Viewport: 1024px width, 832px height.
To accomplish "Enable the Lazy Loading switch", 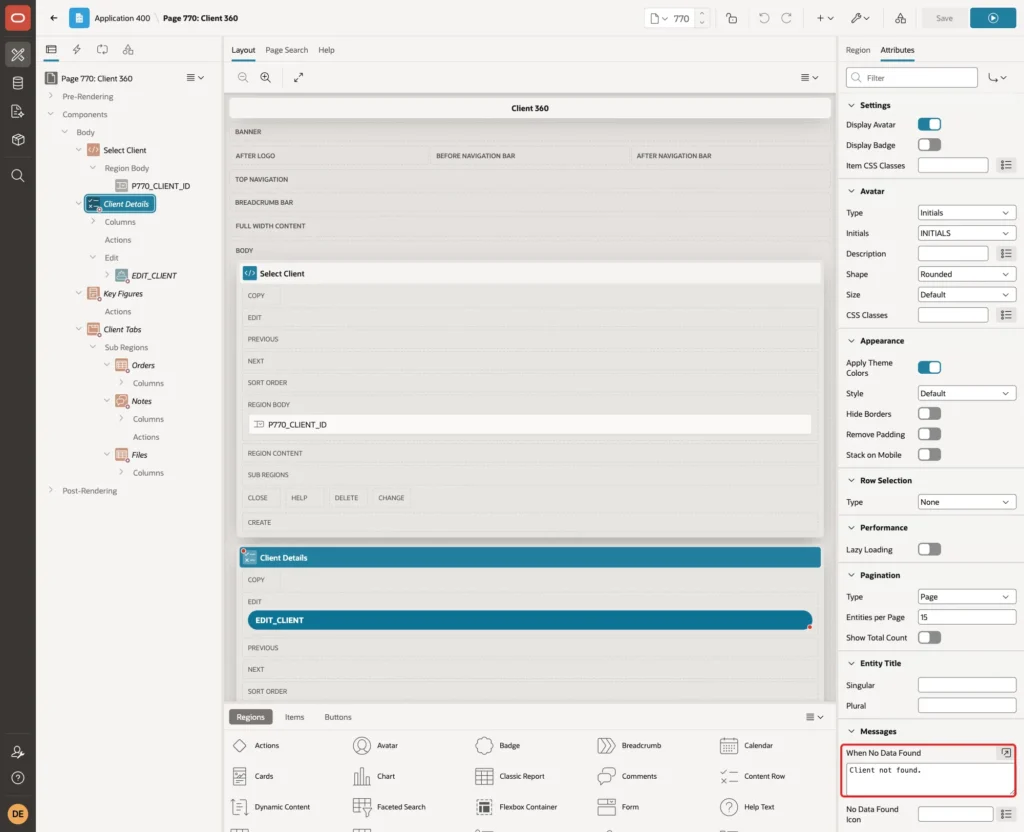I will [929, 550].
